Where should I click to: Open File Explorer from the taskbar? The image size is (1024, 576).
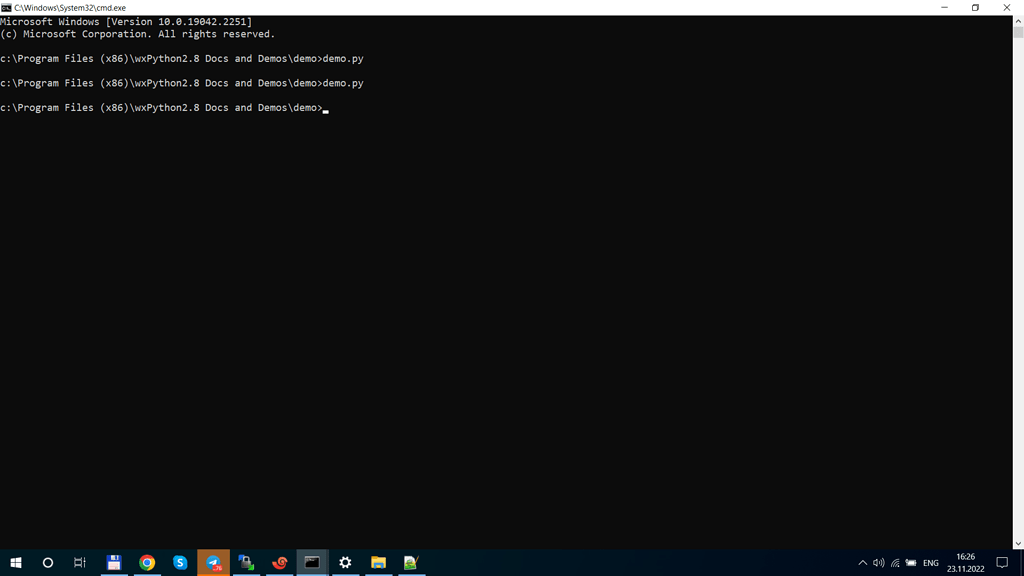(378, 563)
